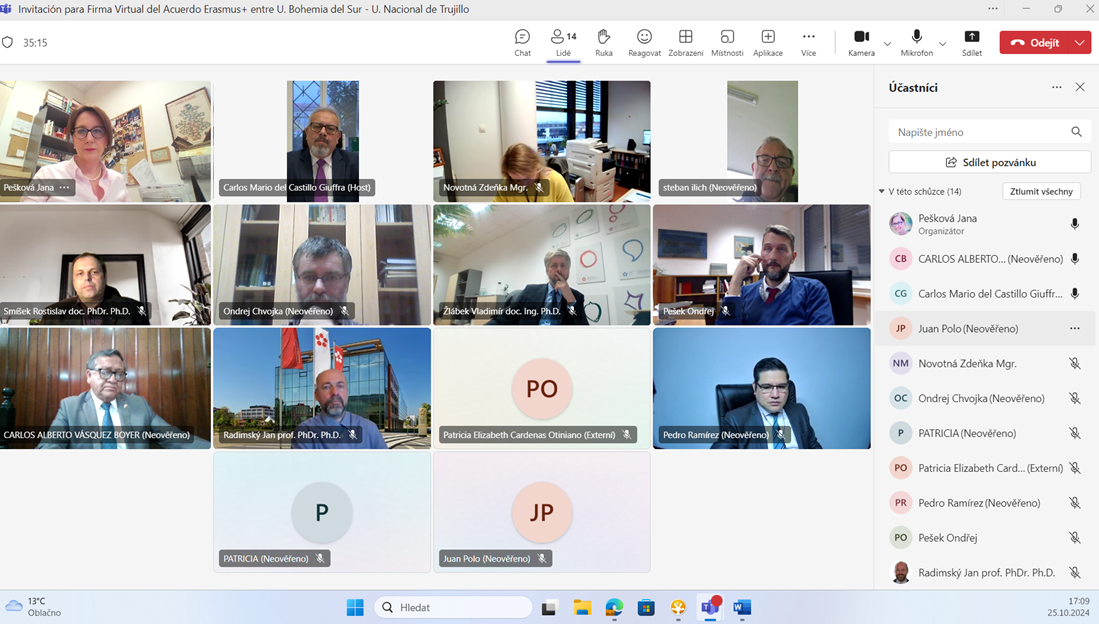Toggle the Lidé participants panel
This screenshot has height=624, width=1099.
[564, 43]
